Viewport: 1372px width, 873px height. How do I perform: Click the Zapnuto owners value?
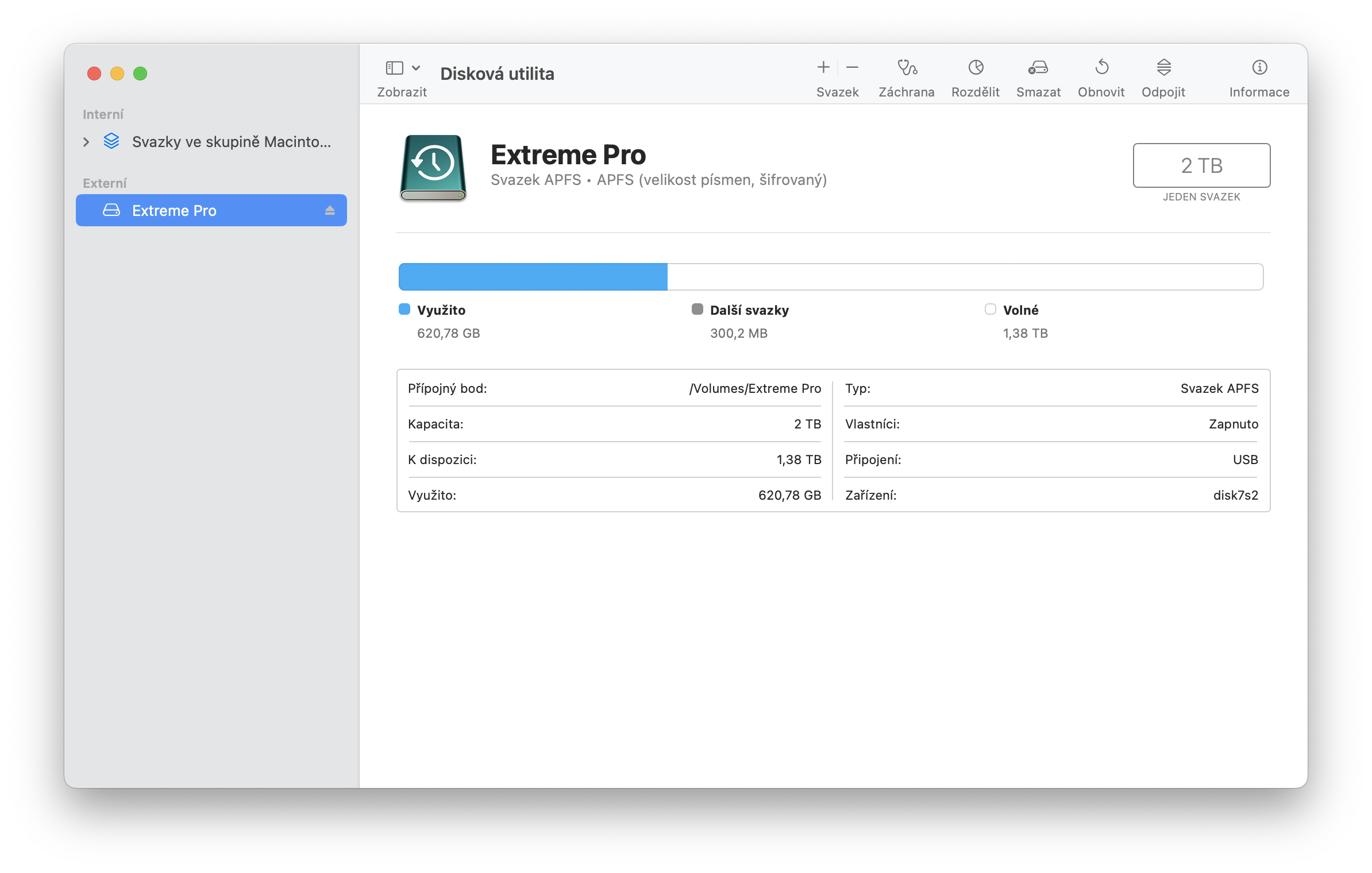(x=1234, y=424)
